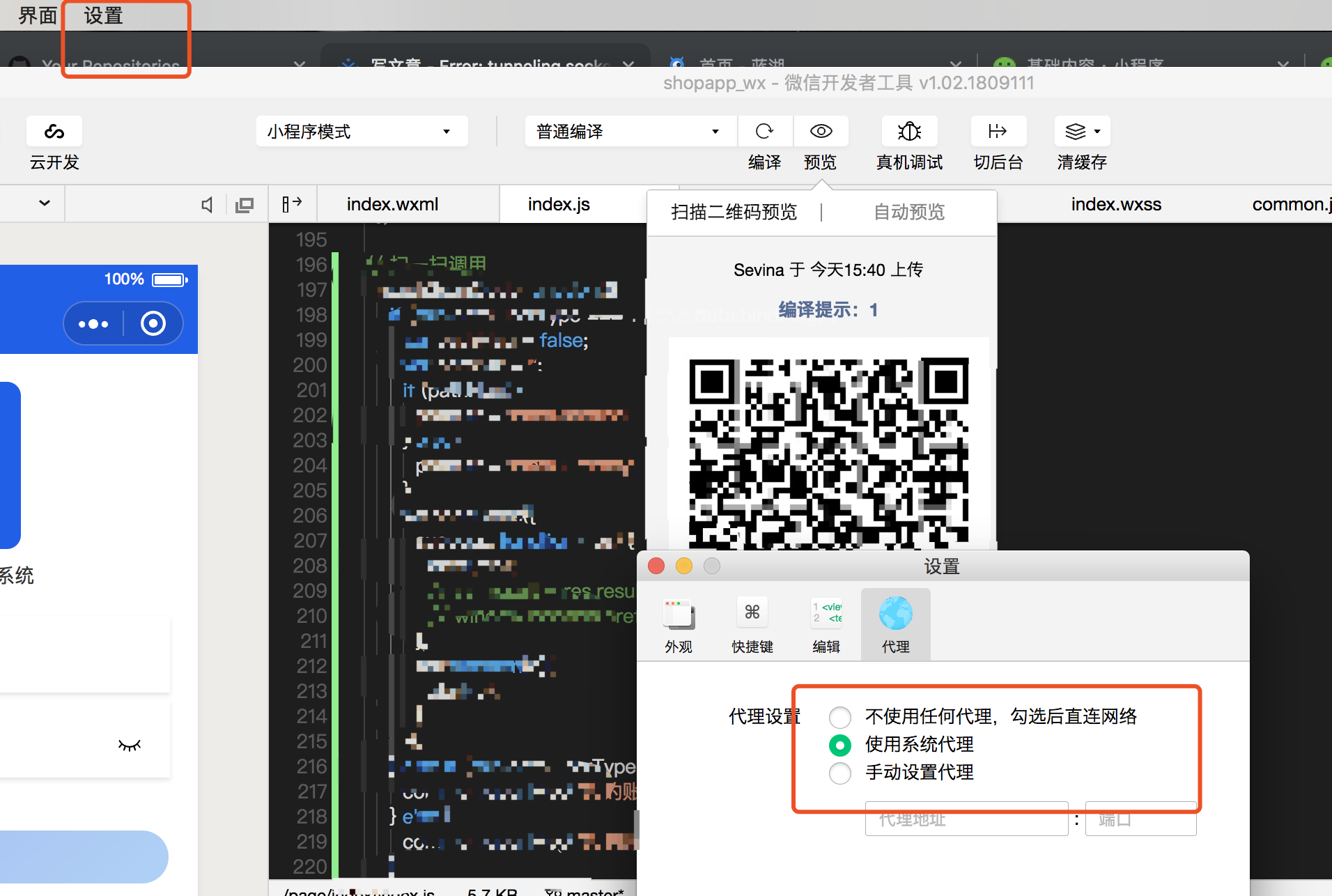Expand the 清缓存 dropdown arrow
Image resolution: width=1332 pixels, height=896 pixels.
(x=1097, y=131)
